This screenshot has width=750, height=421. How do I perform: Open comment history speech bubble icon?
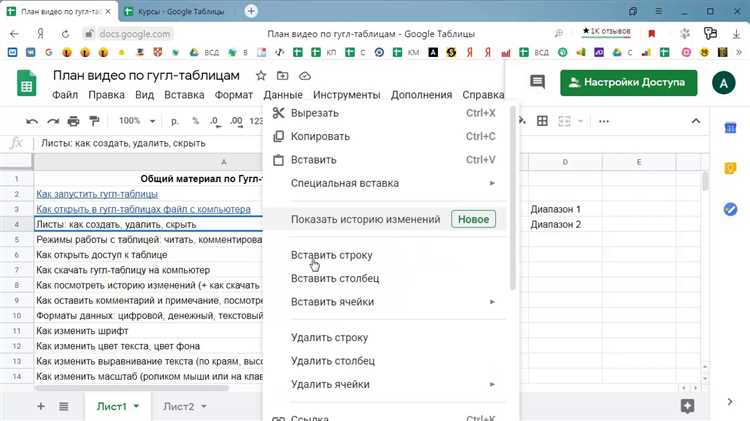[537, 82]
